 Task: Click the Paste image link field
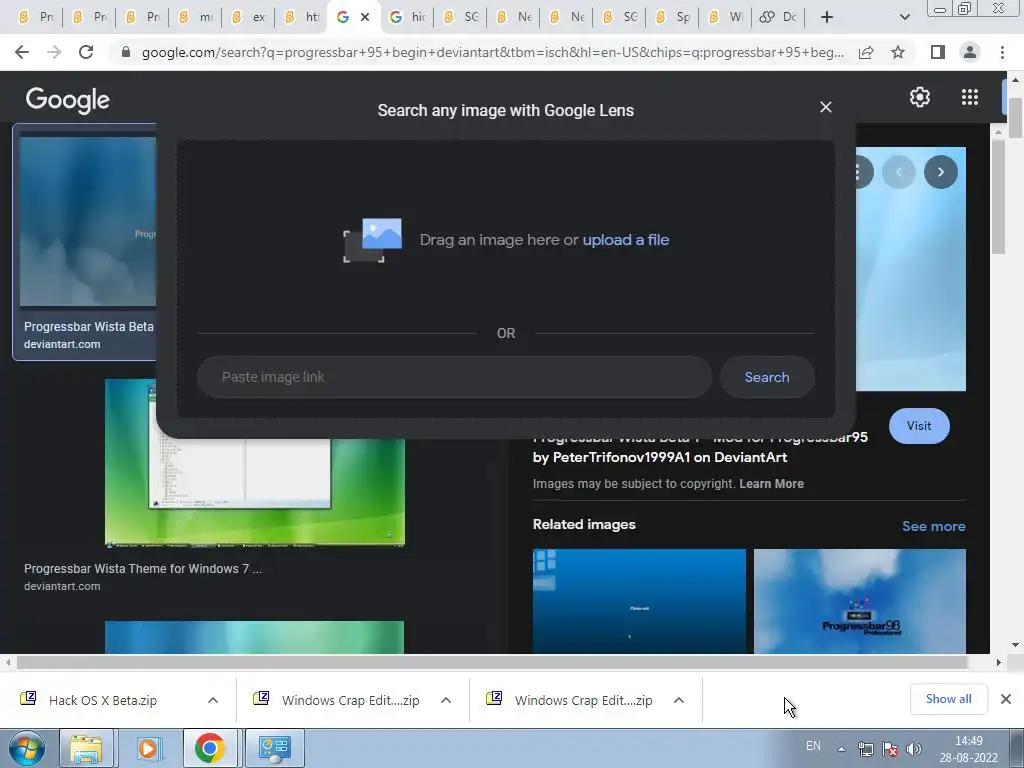[x=454, y=377]
